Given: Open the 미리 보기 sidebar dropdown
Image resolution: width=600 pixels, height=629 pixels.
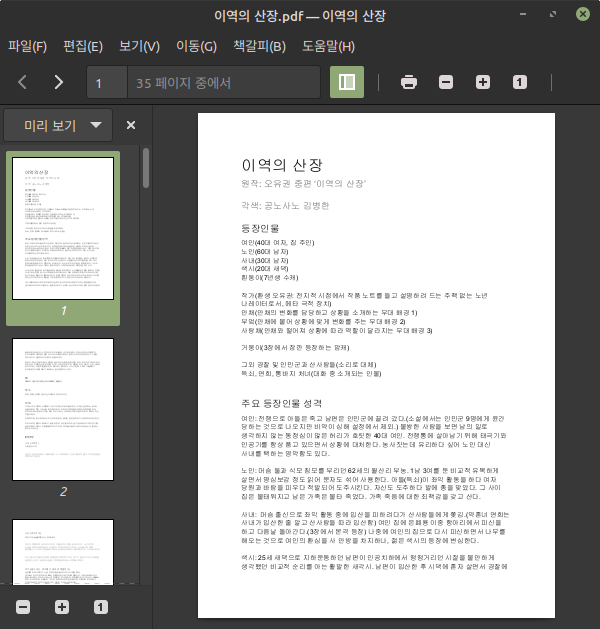Looking at the screenshot, I should click(x=58, y=125).
